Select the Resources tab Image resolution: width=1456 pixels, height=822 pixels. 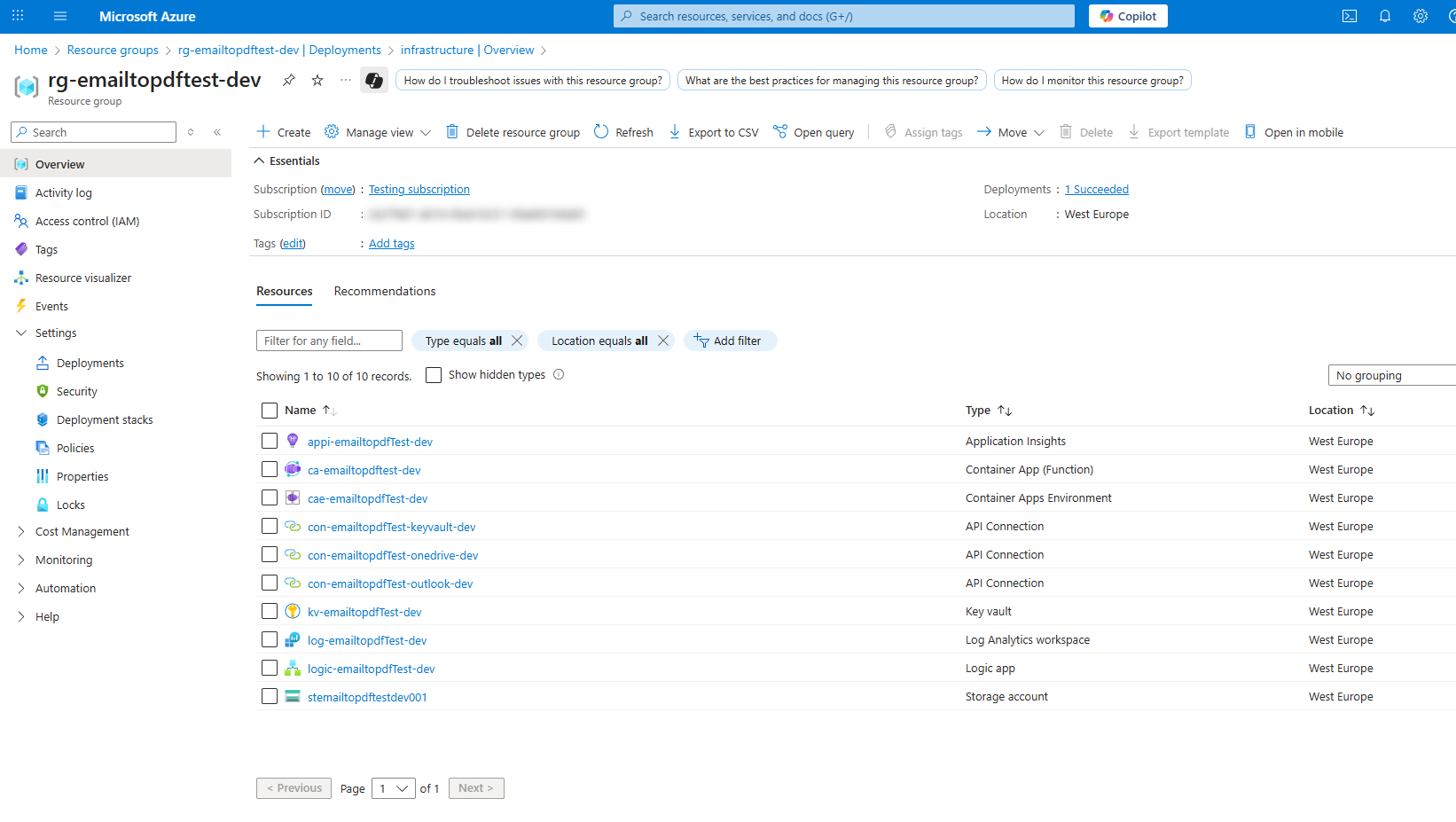point(285,291)
